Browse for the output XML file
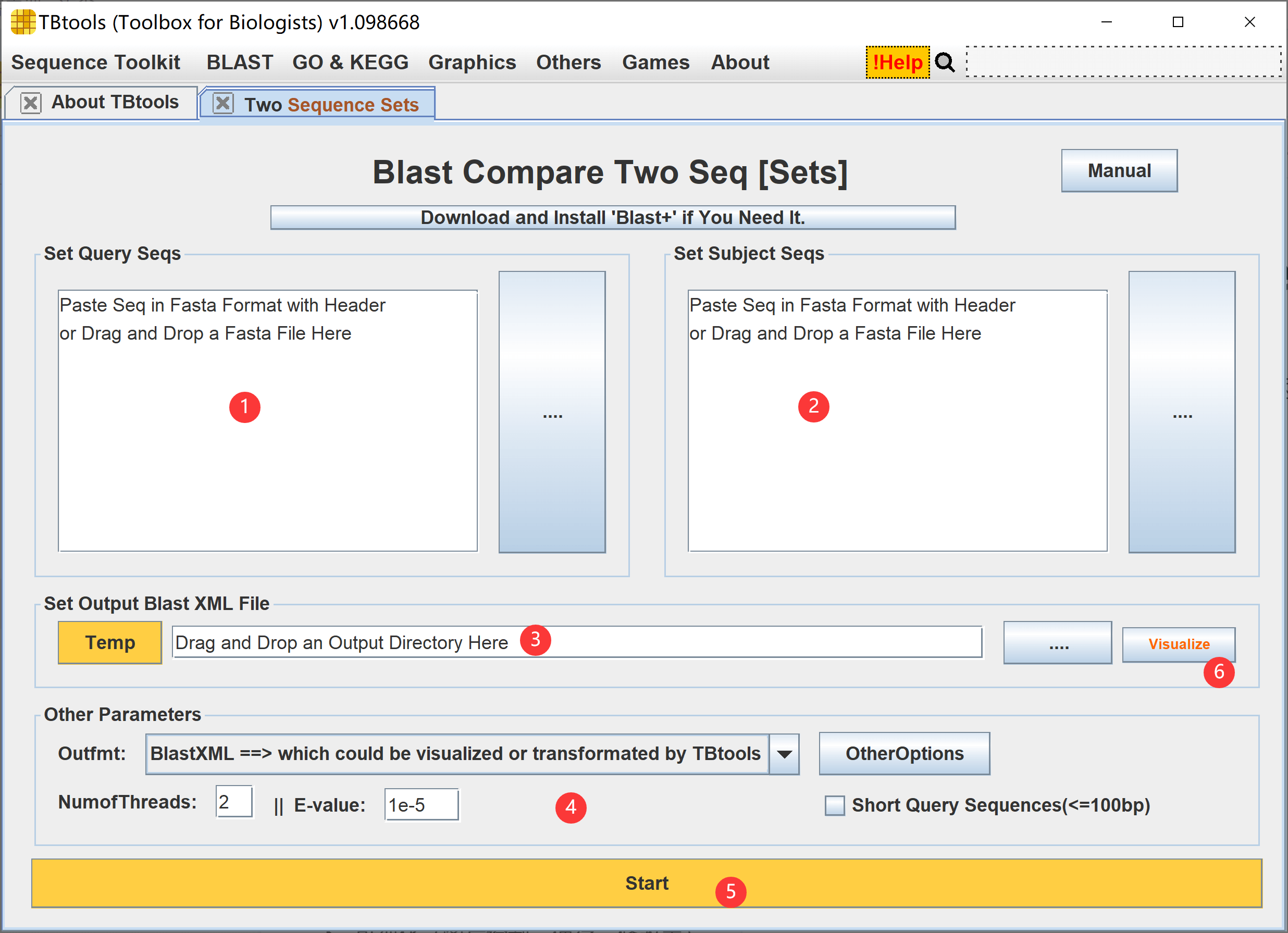 [x=1057, y=642]
